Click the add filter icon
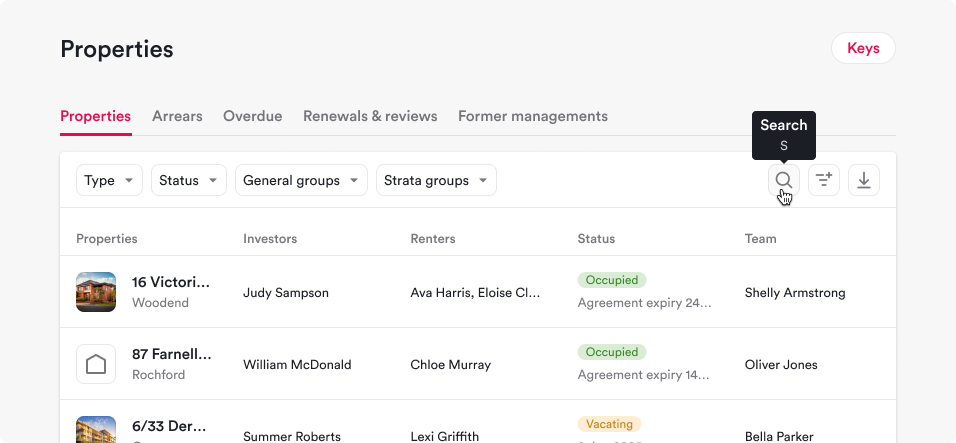This screenshot has height=443, width=956. (824, 180)
